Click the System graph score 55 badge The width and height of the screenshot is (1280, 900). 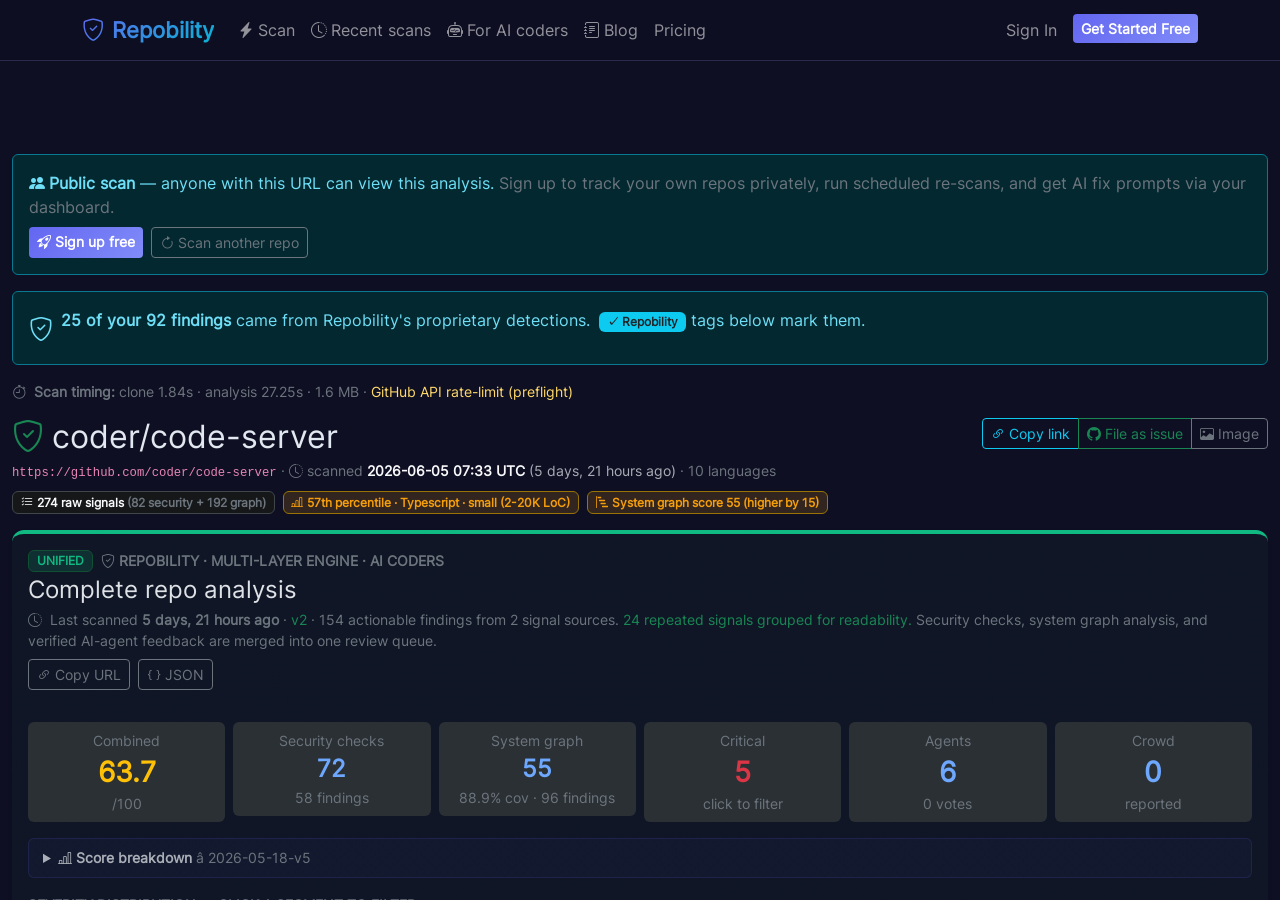[707, 502]
